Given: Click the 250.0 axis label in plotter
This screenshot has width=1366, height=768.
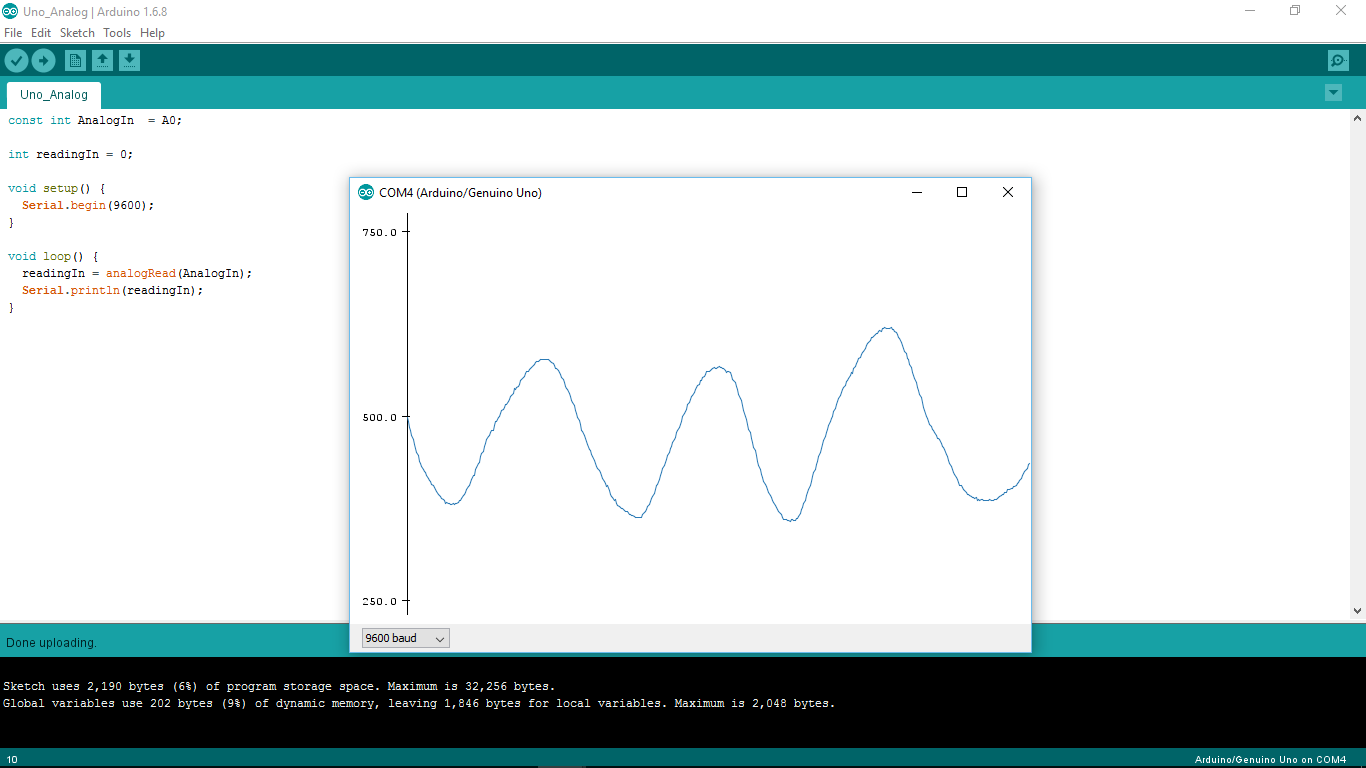Looking at the screenshot, I should (x=379, y=601).
